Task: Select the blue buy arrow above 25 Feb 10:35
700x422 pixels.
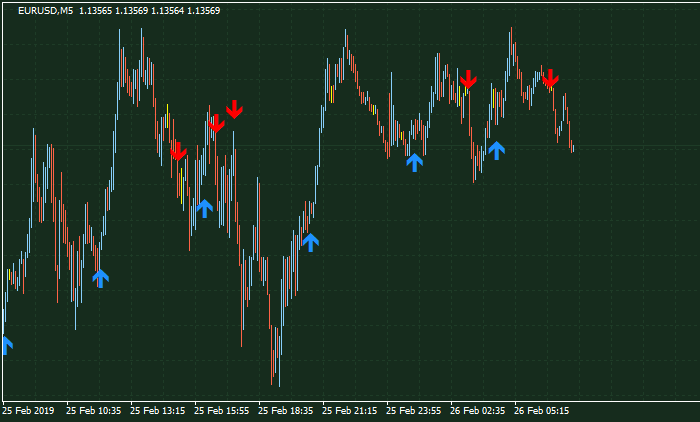Action: pos(100,278)
